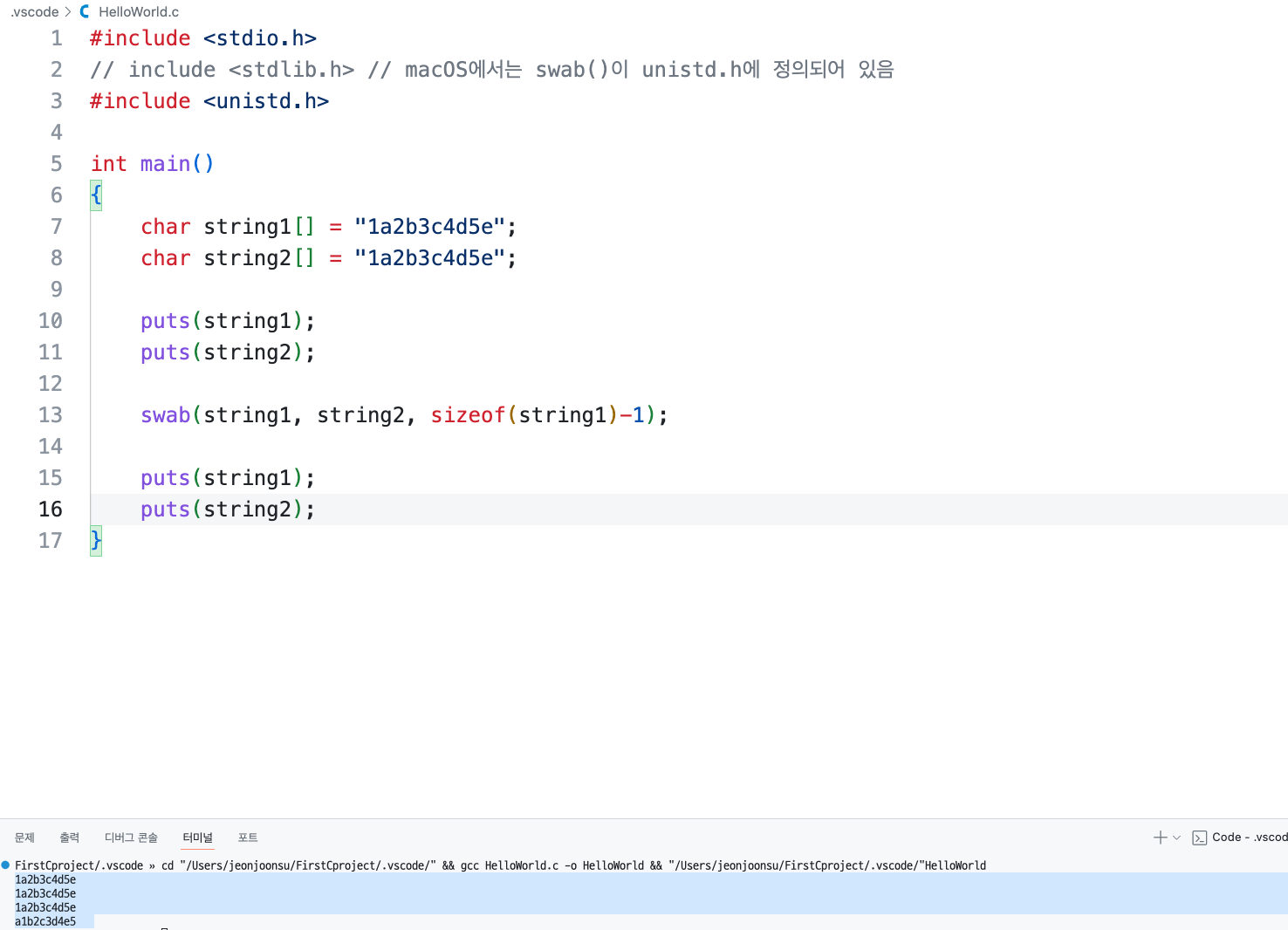Image resolution: width=1288 pixels, height=930 pixels.
Task: Click the sizeof keyword on line 13
Action: (x=468, y=415)
